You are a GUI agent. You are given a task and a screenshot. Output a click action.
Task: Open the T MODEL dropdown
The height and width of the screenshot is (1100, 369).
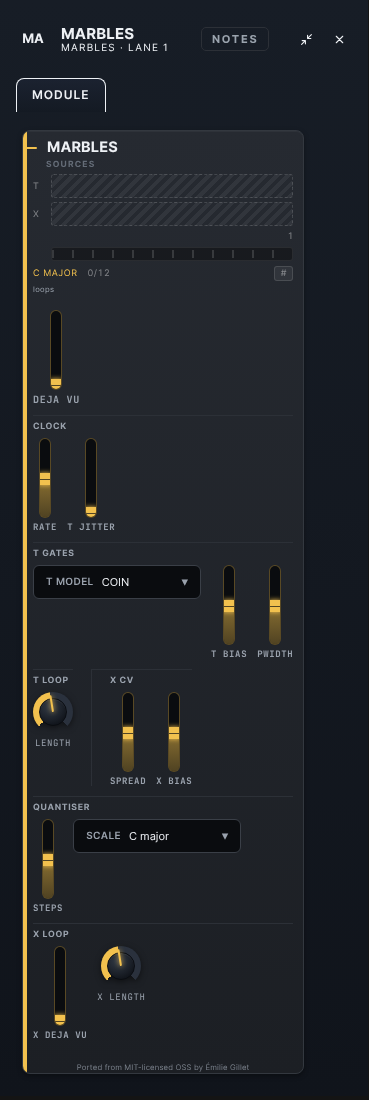(117, 582)
